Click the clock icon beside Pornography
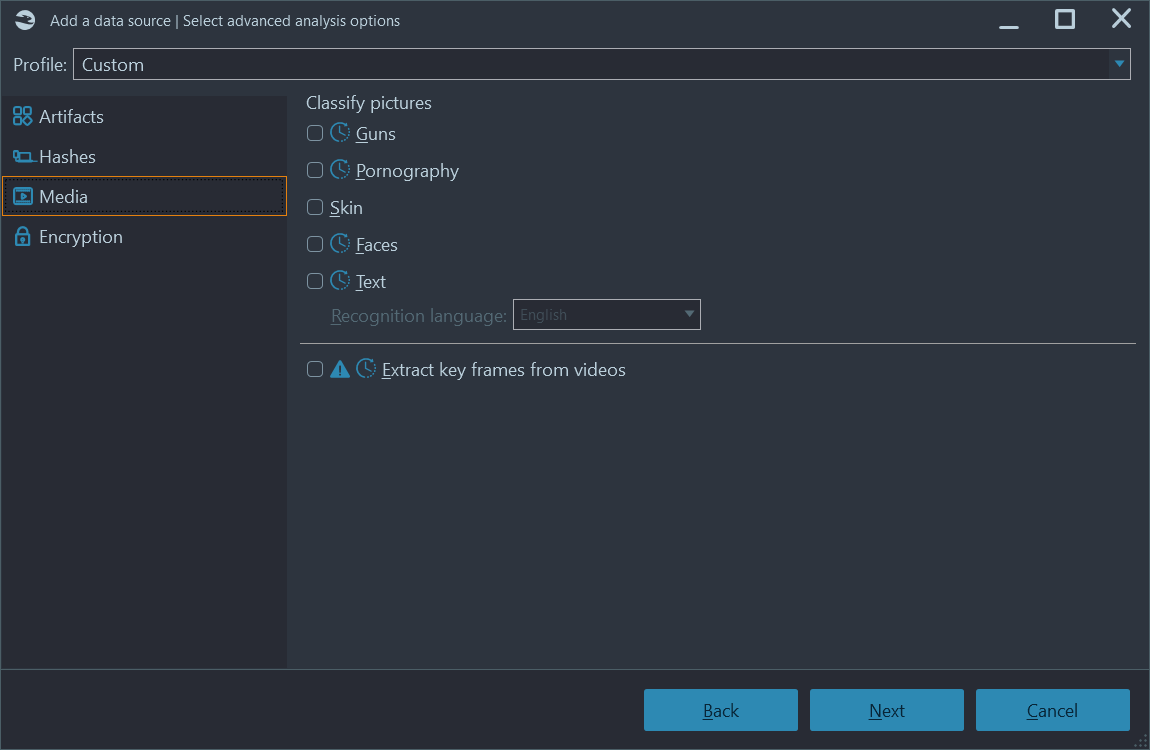1150x750 pixels. point(340,169)
